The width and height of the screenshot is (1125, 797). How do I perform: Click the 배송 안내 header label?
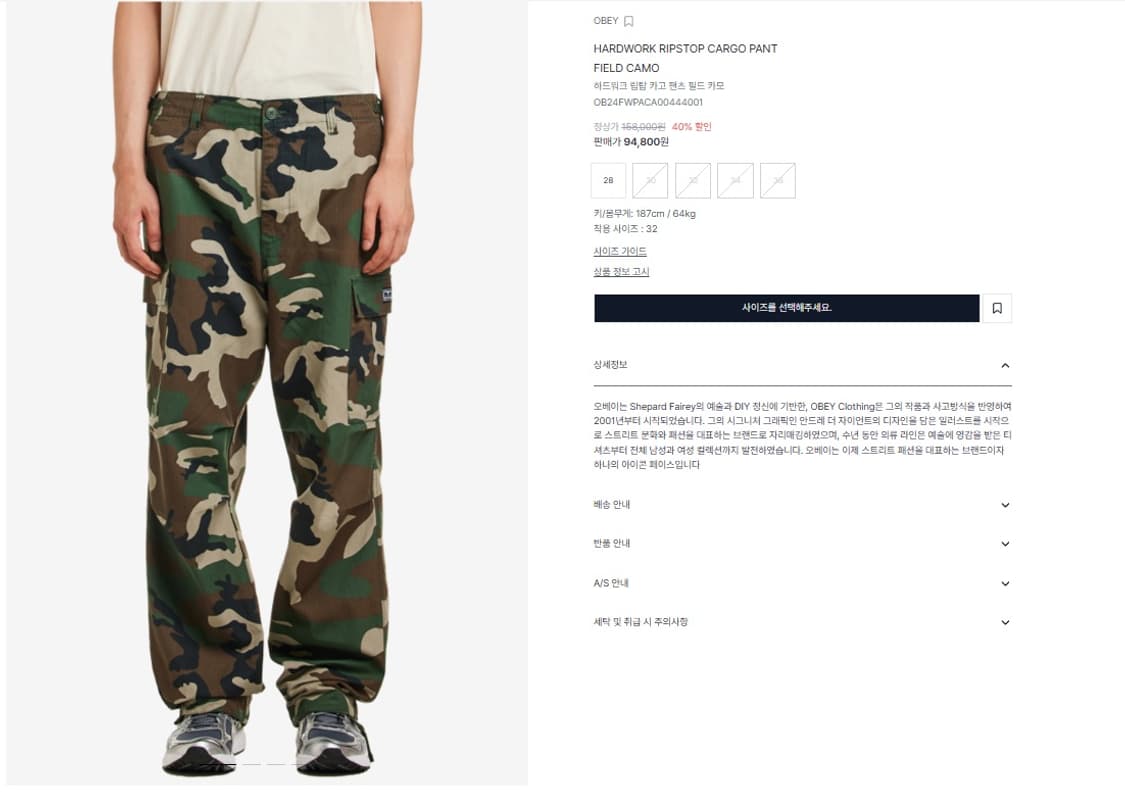pos(612,504)
